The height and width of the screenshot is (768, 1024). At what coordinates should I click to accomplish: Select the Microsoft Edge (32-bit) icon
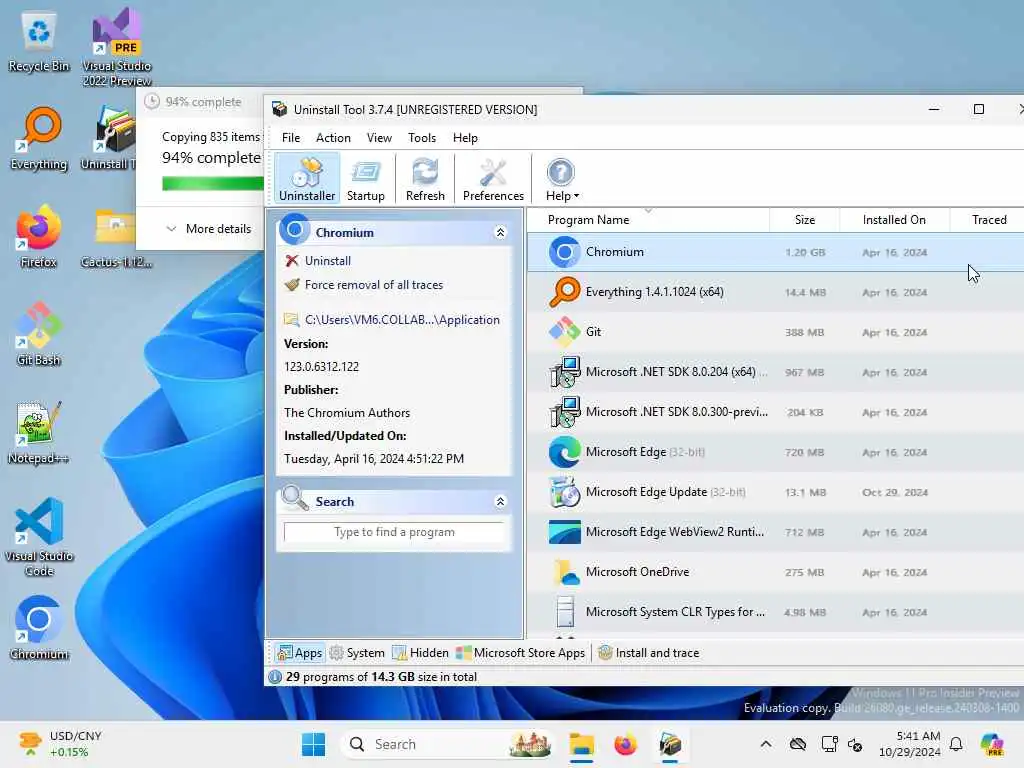pos(564,452)
